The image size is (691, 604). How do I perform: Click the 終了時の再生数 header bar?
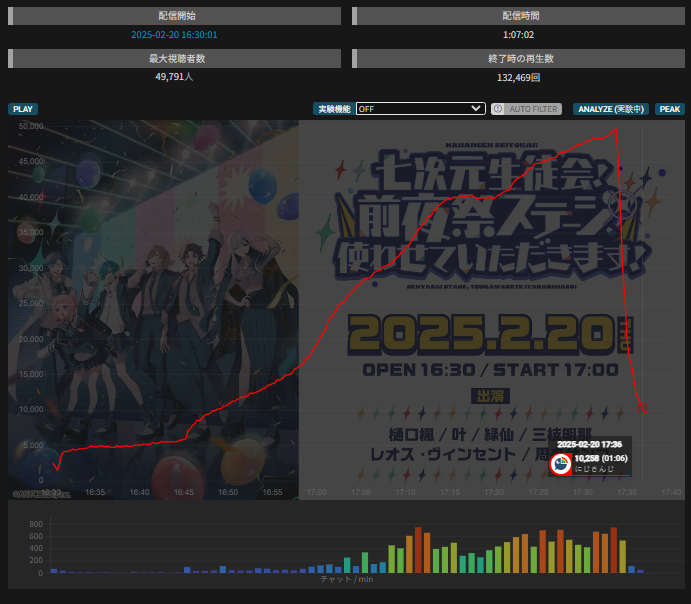click(518, 59)
